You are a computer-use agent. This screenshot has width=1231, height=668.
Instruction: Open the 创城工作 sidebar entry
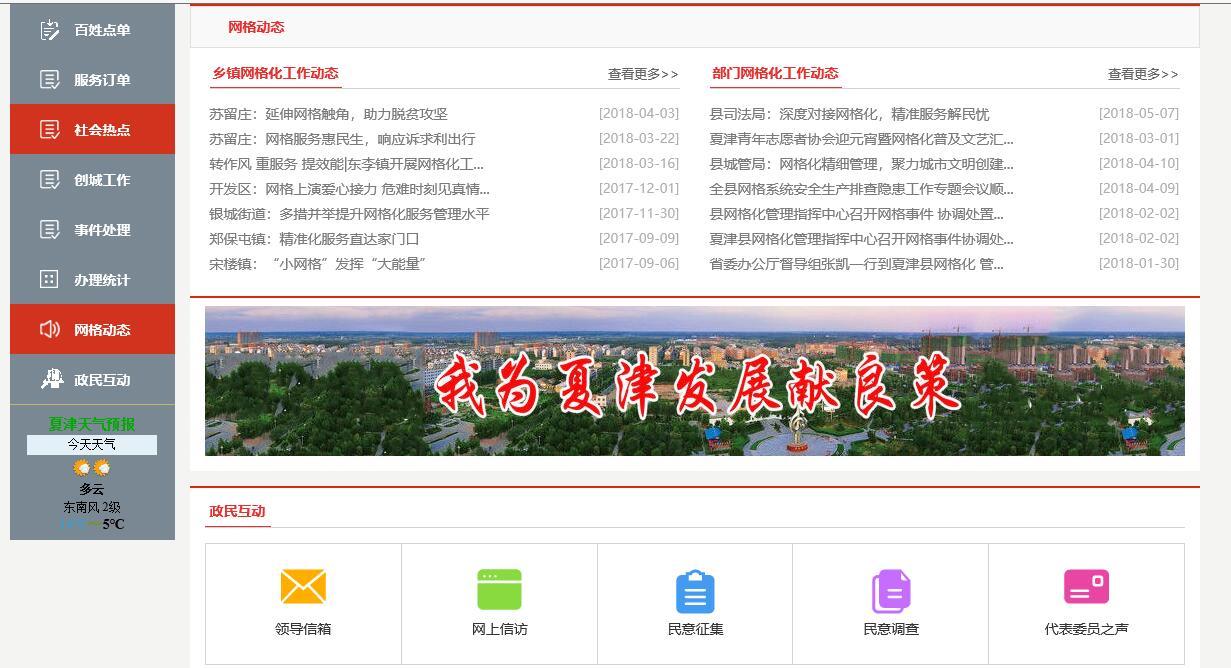click(92, 179)
